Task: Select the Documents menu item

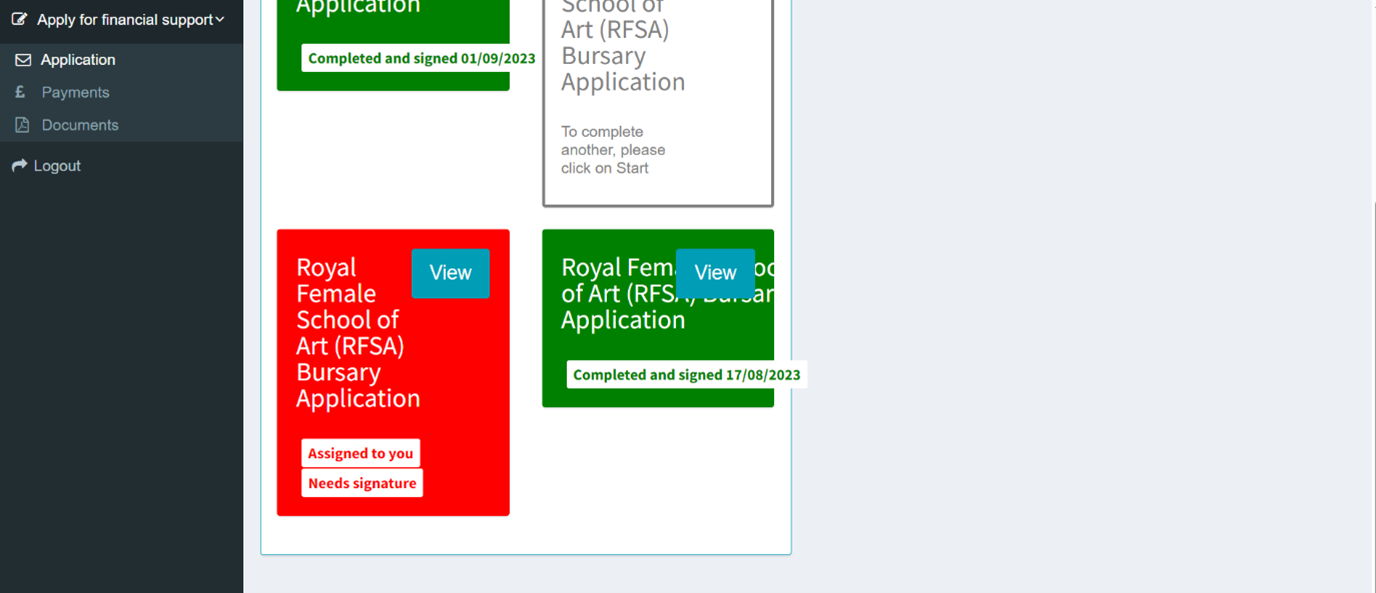Action: tap(80, 125)
